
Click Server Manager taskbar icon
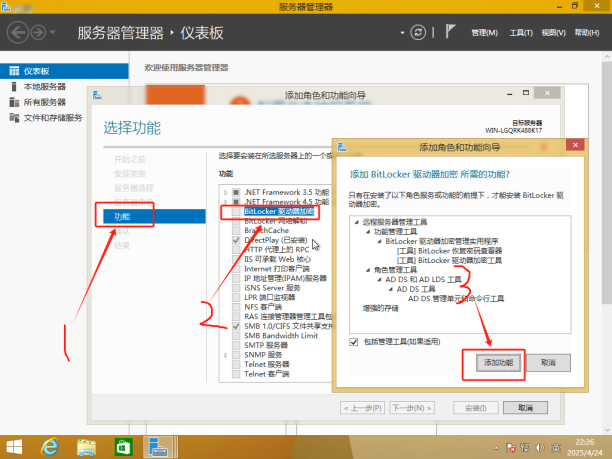coord(158,447)
